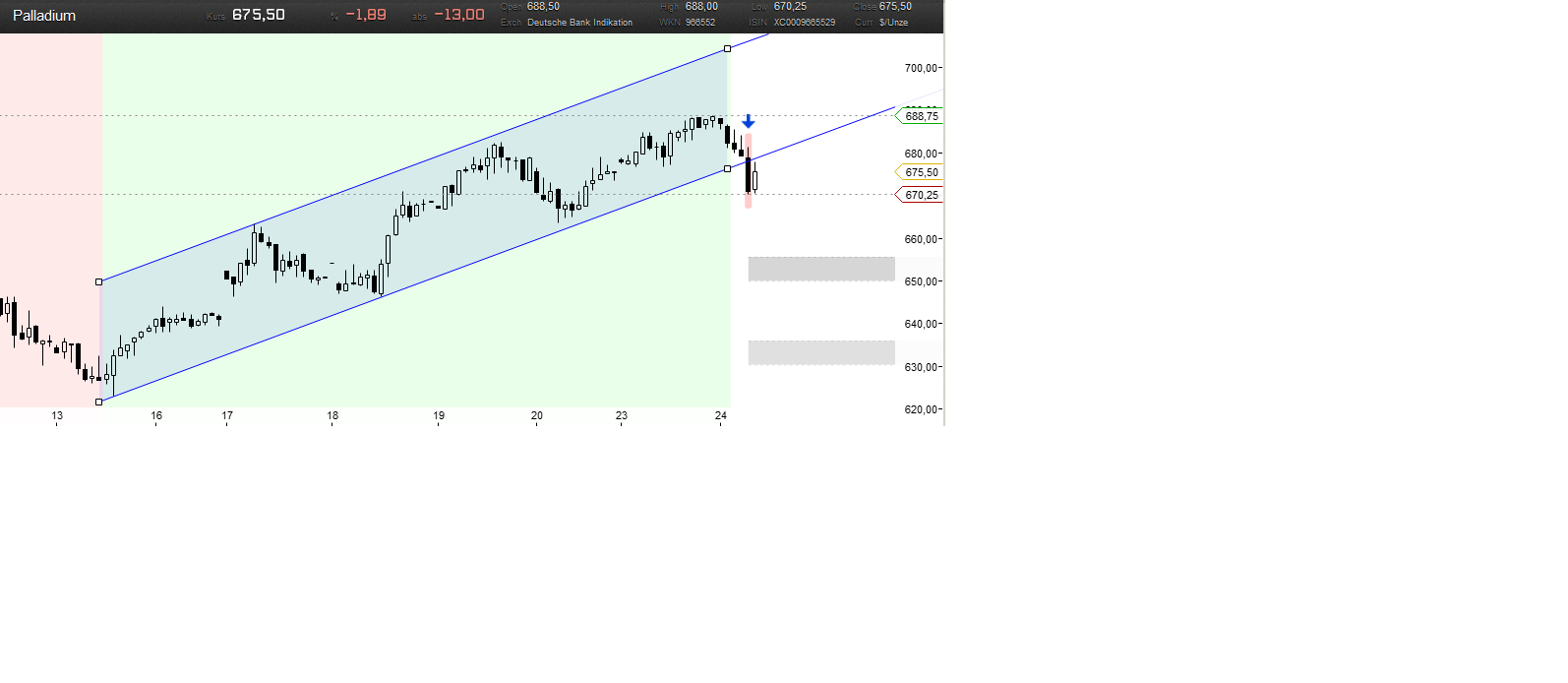The height and width of the screenshot is (683, 1568).
Task: Click the red 670,25 price tag
Action: pyautogui.click(x=921, y=195)
